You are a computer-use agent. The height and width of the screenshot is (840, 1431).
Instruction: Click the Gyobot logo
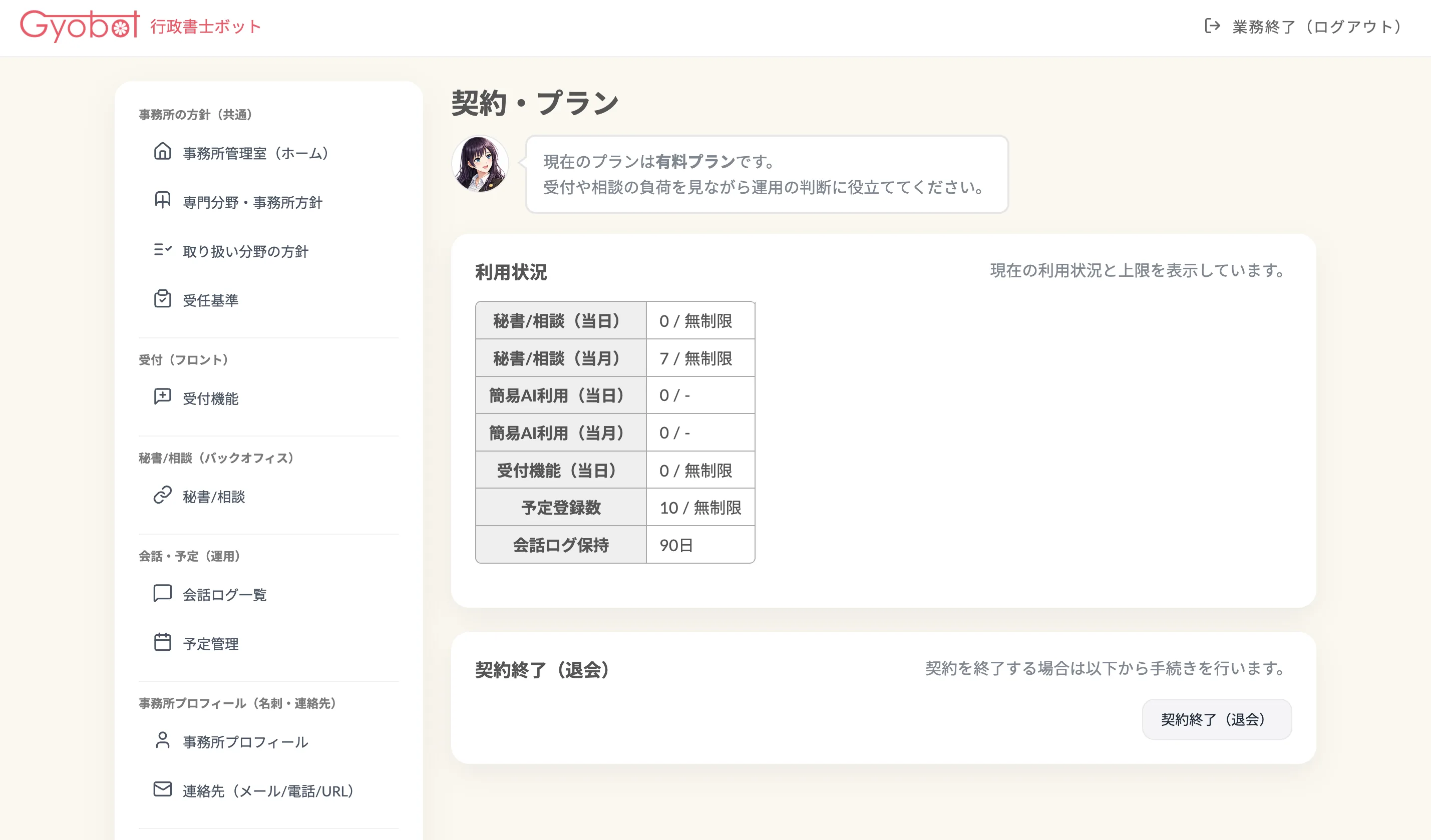coord(80,26)
